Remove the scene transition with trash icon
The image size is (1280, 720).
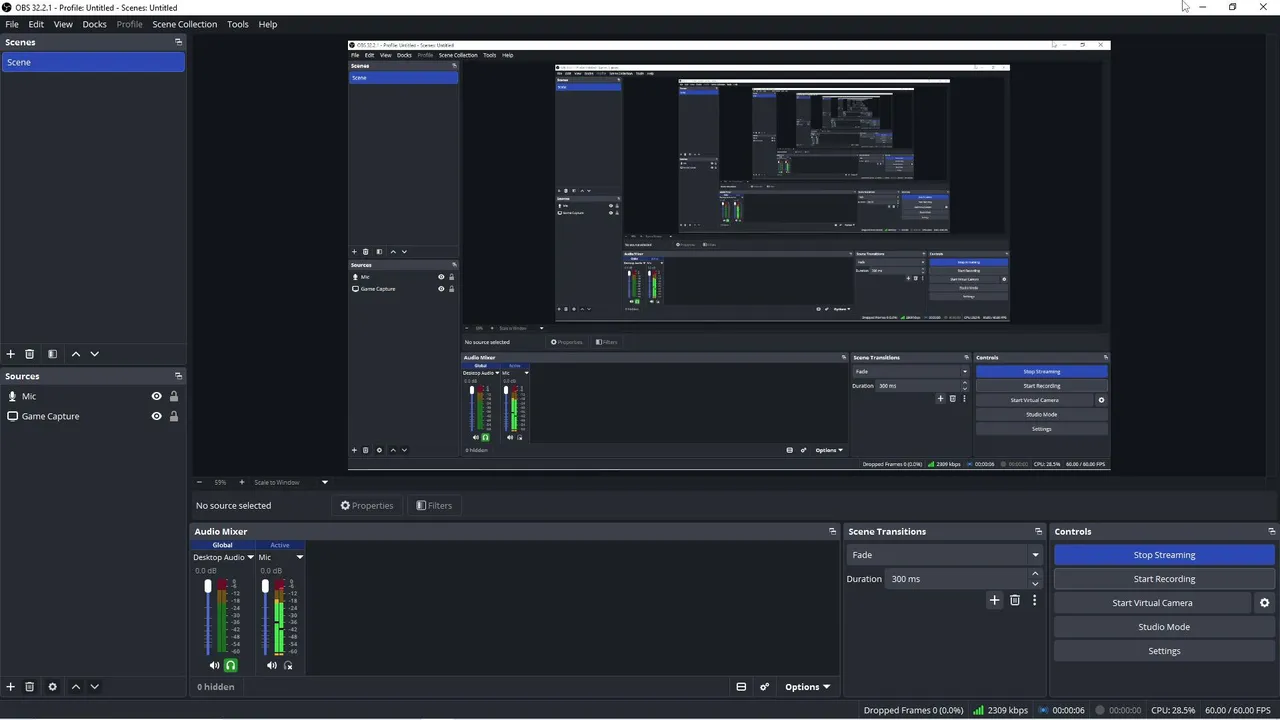[1015, 600]
